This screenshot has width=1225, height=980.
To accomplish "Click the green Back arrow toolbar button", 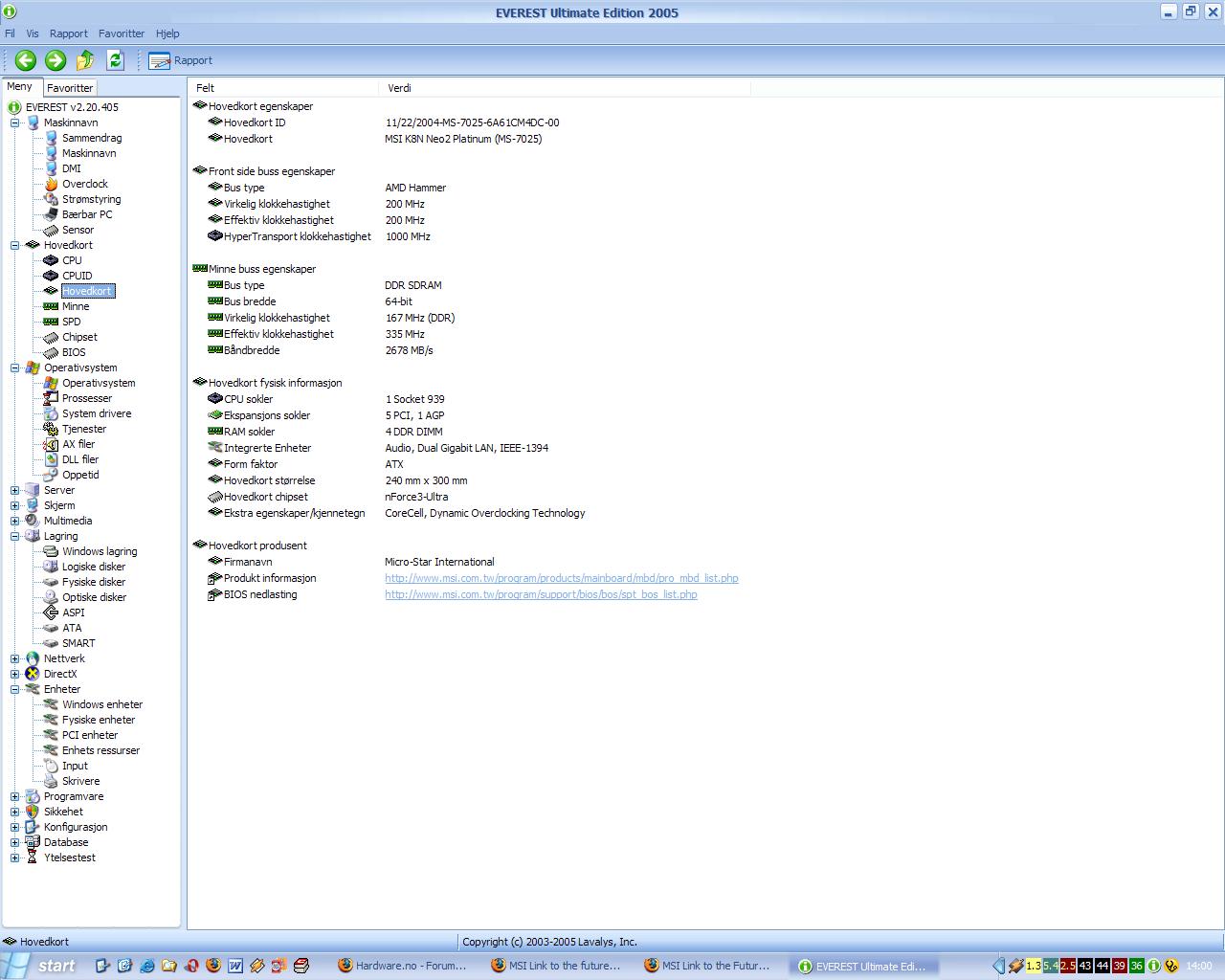I will pos(26,60).
